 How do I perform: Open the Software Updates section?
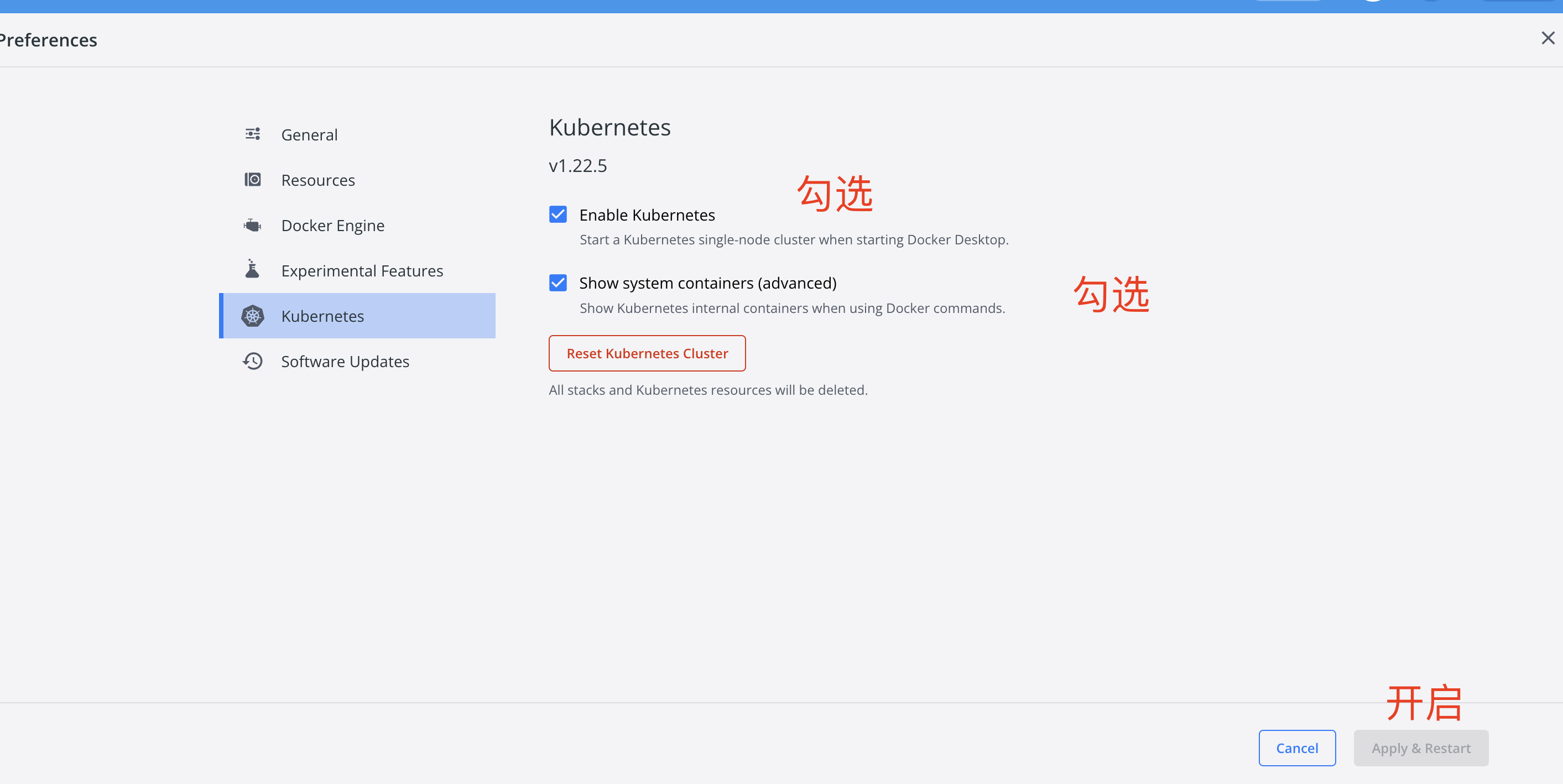coord(357,362)
